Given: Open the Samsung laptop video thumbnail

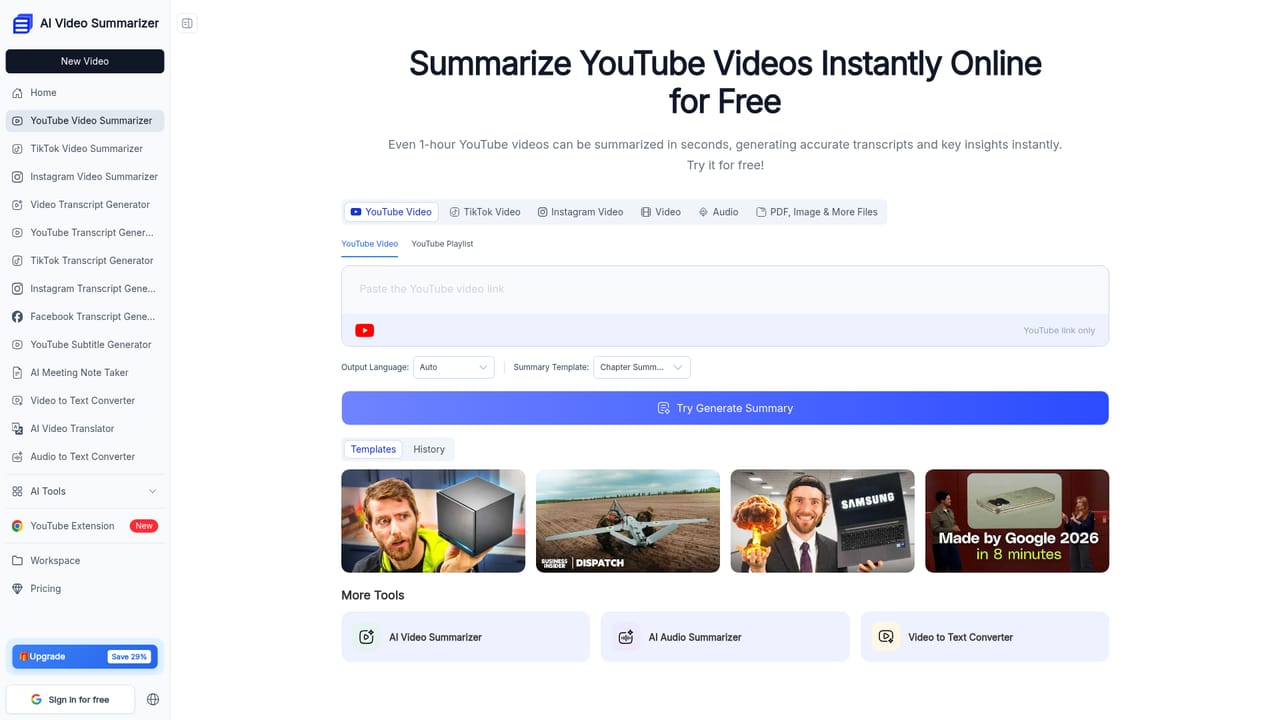Looking at the screenshot, I should pos(822,521).
